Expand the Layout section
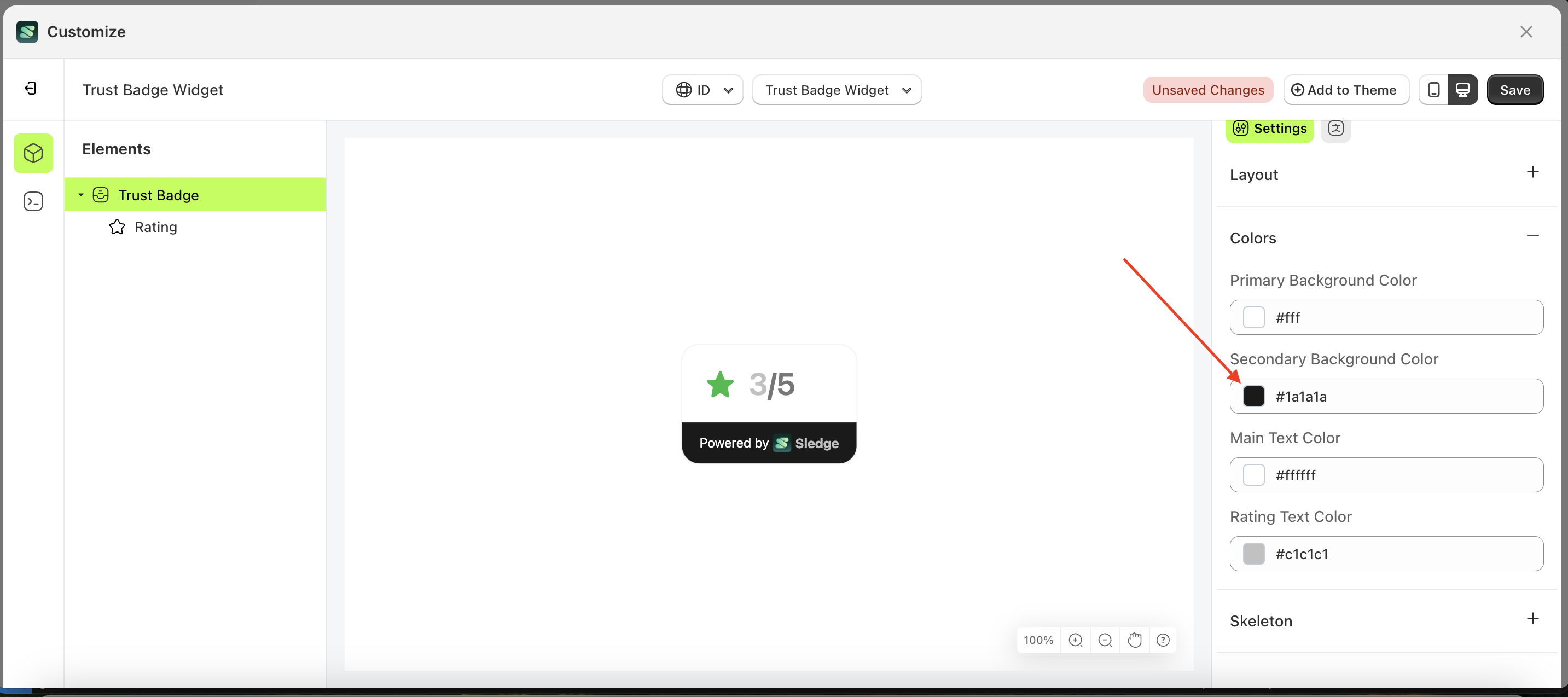This screenshot has height=697, width=1568. click(x=1532, y=172)
